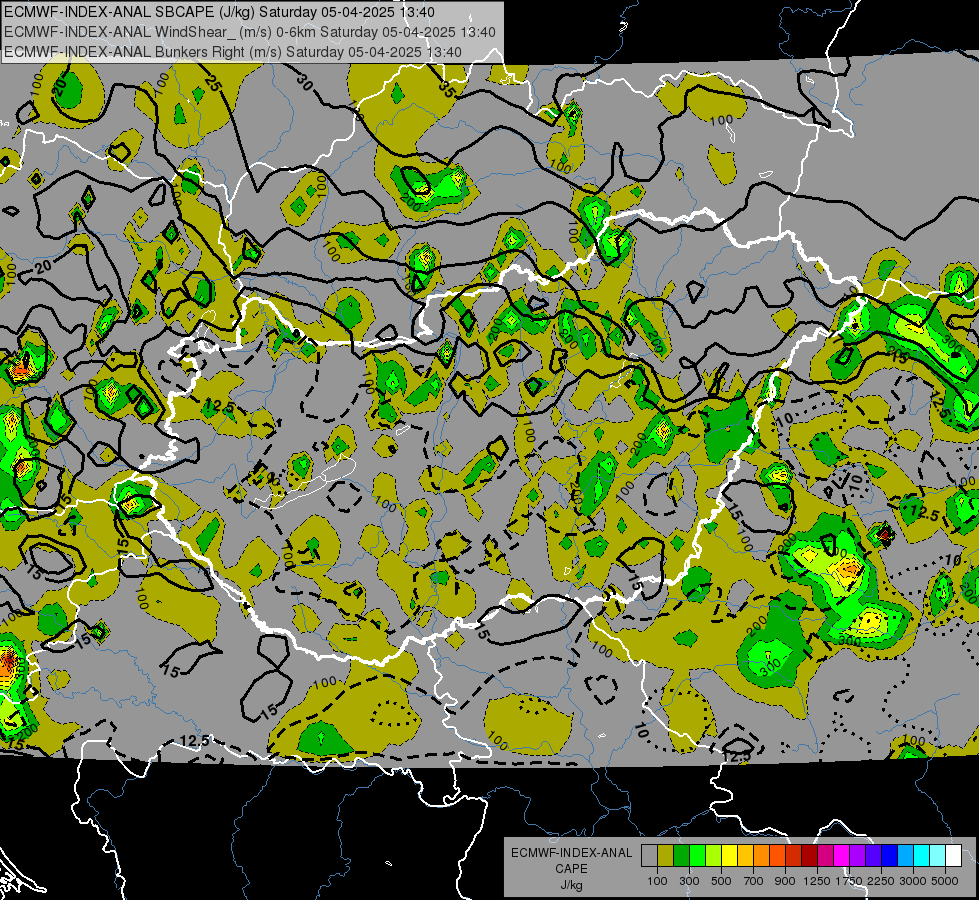Image resolution: width=979 pixels, height=900 pixels.
Task: Click the 900 tick label in legend
Action: pos(785,881)
